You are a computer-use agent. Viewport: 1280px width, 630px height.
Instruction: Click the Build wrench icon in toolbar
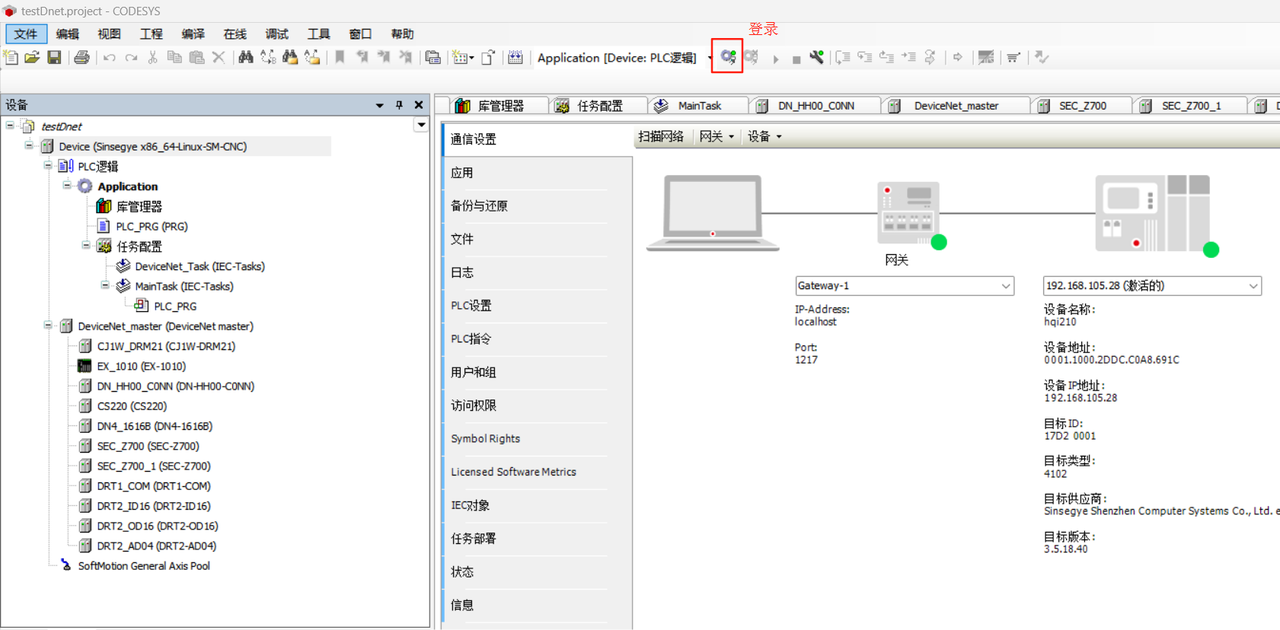tap(817, 58)
